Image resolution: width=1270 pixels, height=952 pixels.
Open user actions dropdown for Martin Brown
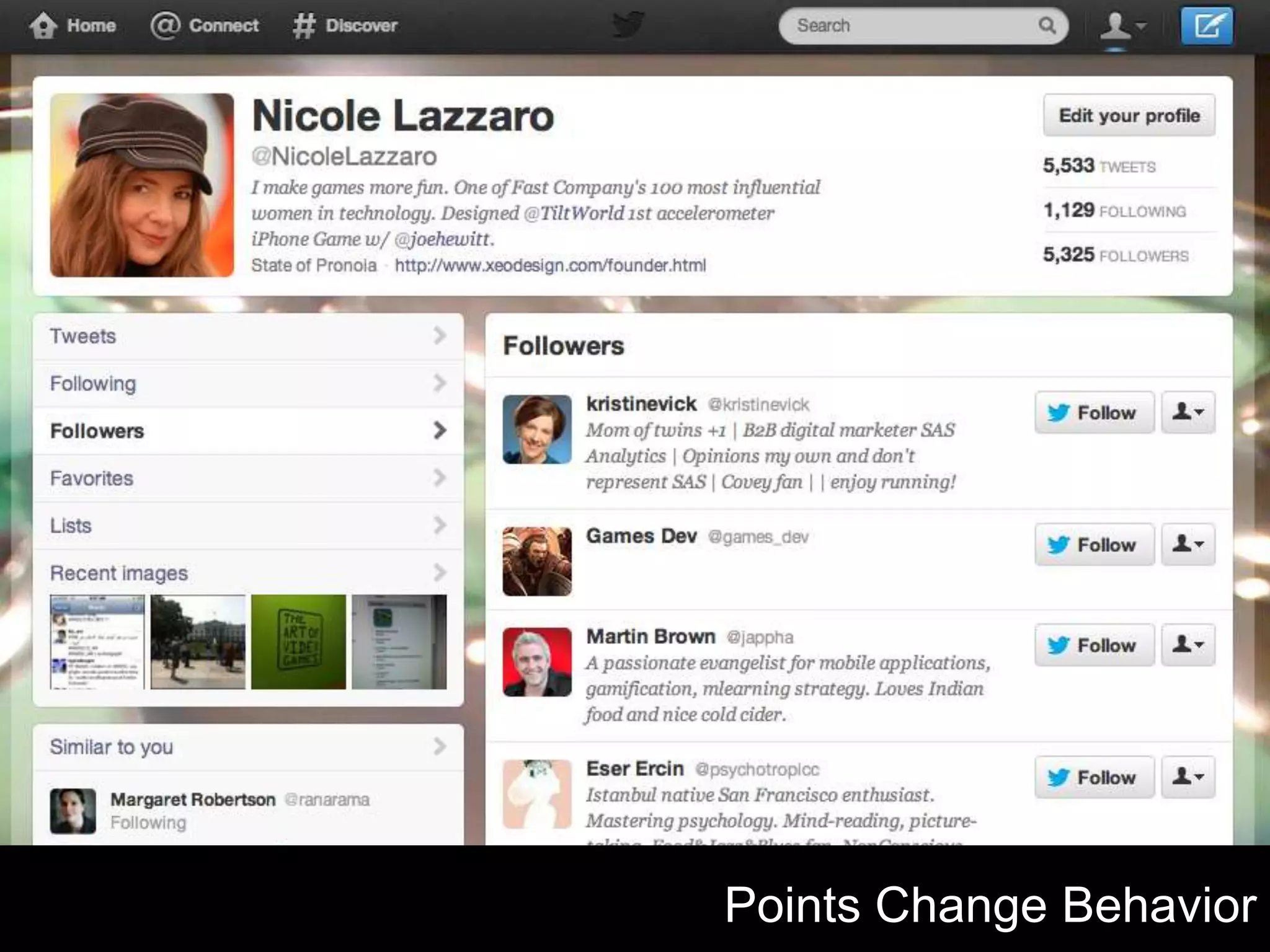(x=1188, y=645)
